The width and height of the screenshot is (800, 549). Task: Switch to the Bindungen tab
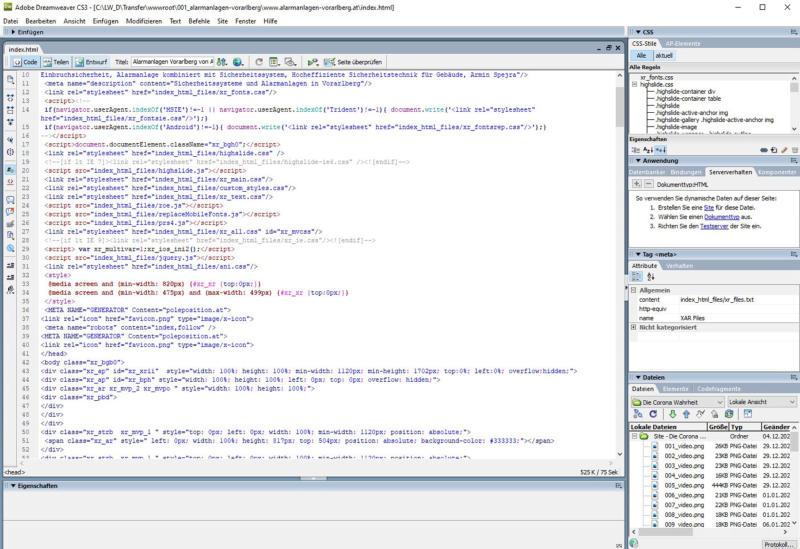685,172
